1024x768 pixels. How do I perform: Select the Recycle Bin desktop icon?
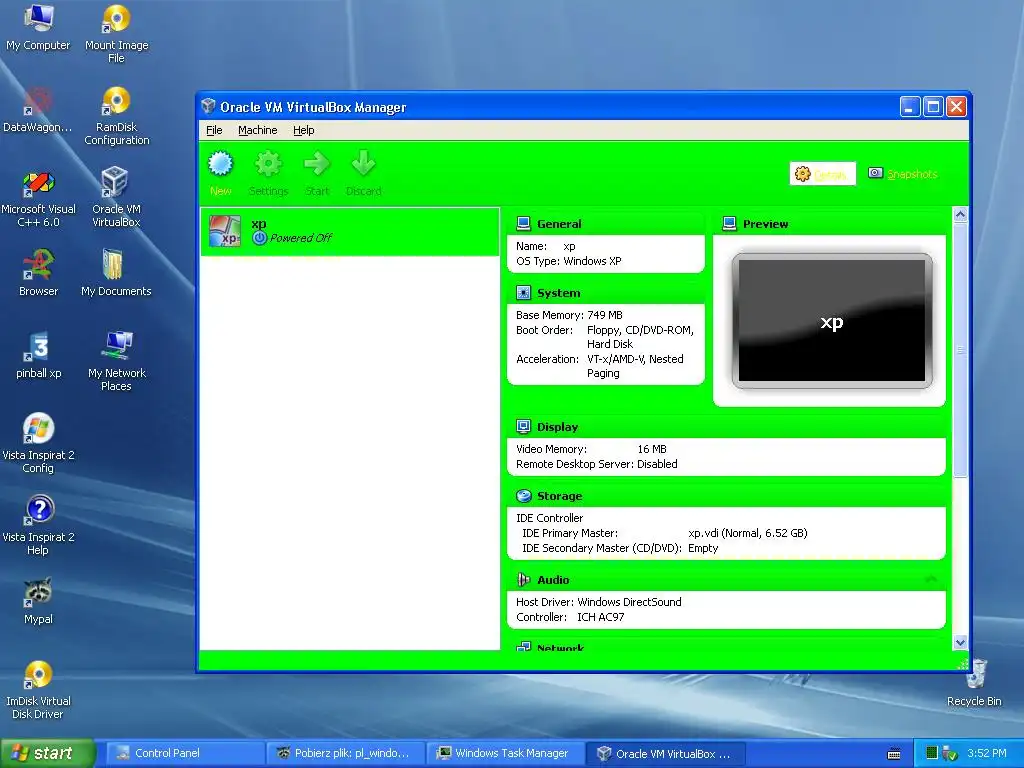974,683
